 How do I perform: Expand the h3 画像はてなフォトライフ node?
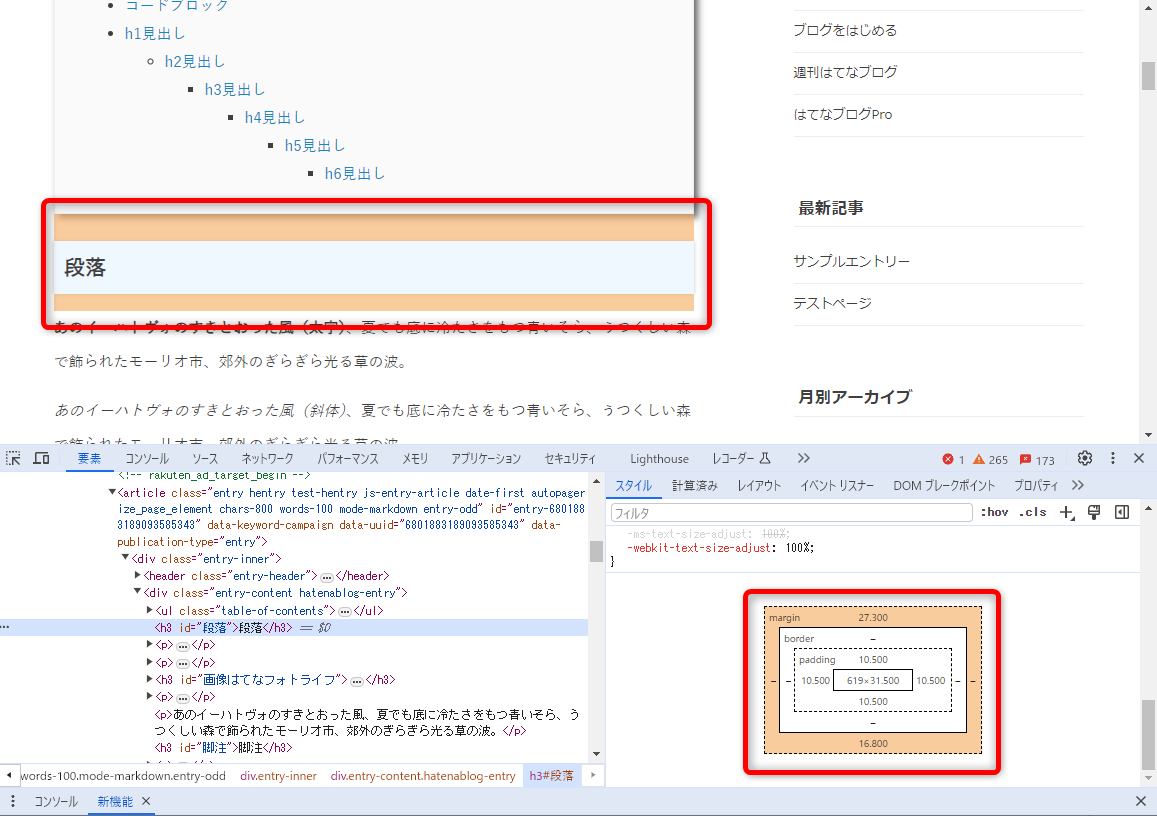point(150,679)
